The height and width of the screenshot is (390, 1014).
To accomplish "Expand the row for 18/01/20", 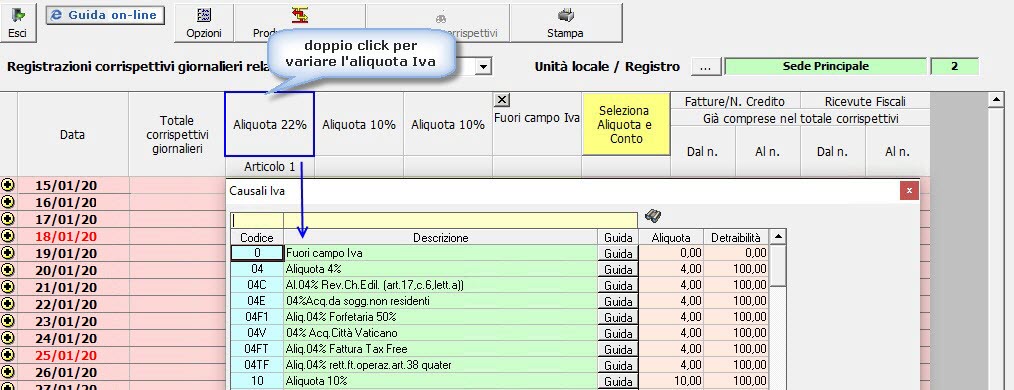I will pos(8,236).
